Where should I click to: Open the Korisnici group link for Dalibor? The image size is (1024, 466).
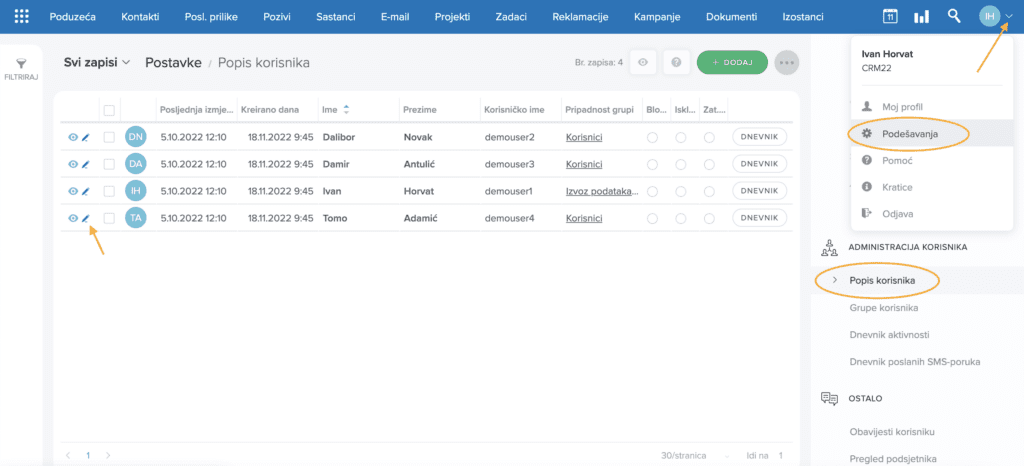(x=584, y=137)
